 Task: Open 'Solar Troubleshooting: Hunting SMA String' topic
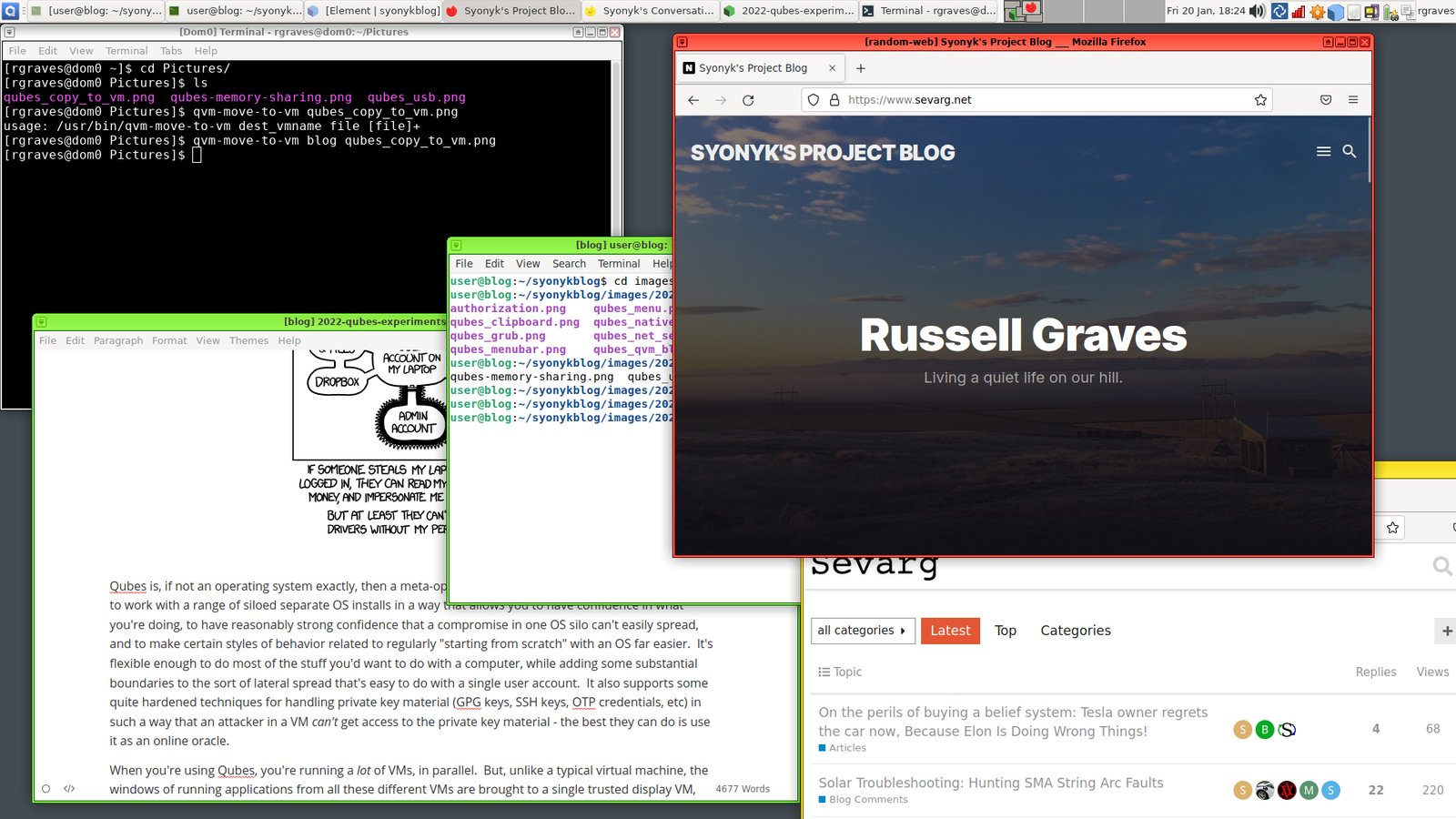[x=990, y=783]
